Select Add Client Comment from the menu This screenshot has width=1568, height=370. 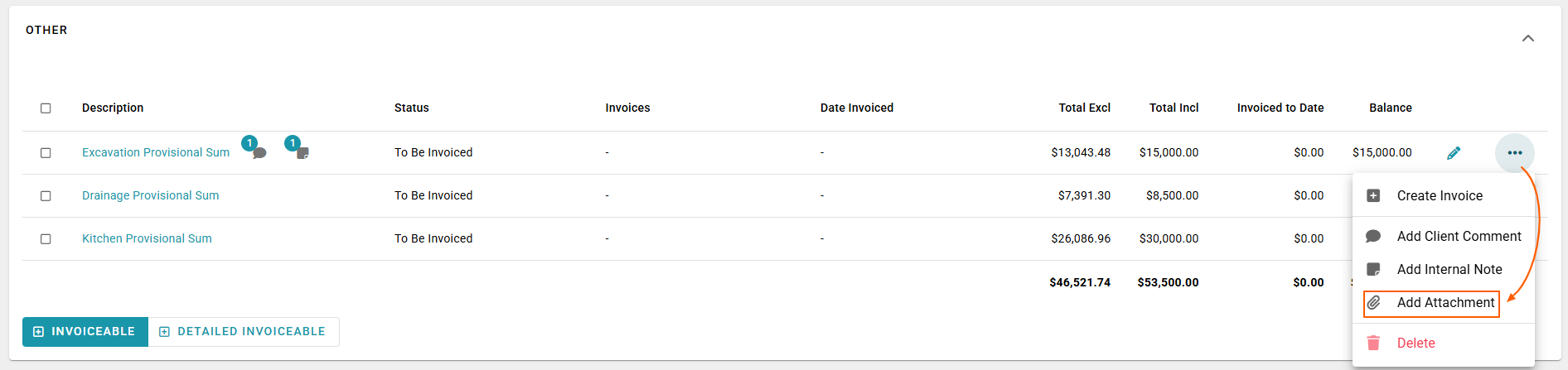(1459, 237)
